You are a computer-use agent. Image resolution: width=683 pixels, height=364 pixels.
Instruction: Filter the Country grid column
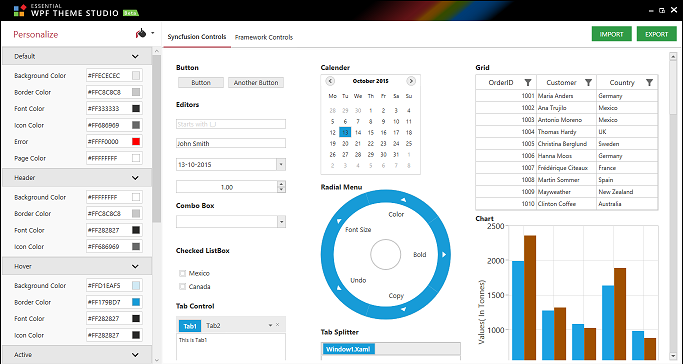[x=649, y=82]
